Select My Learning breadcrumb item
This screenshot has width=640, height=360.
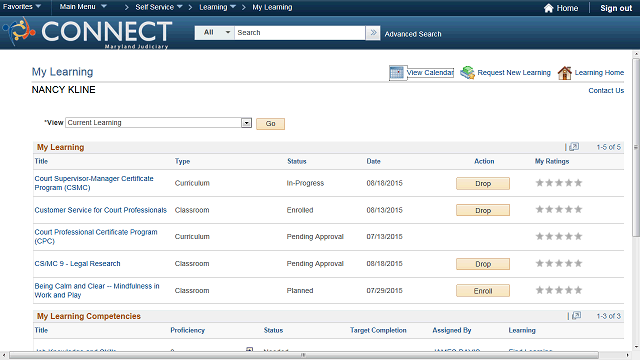tap(272, 7)
